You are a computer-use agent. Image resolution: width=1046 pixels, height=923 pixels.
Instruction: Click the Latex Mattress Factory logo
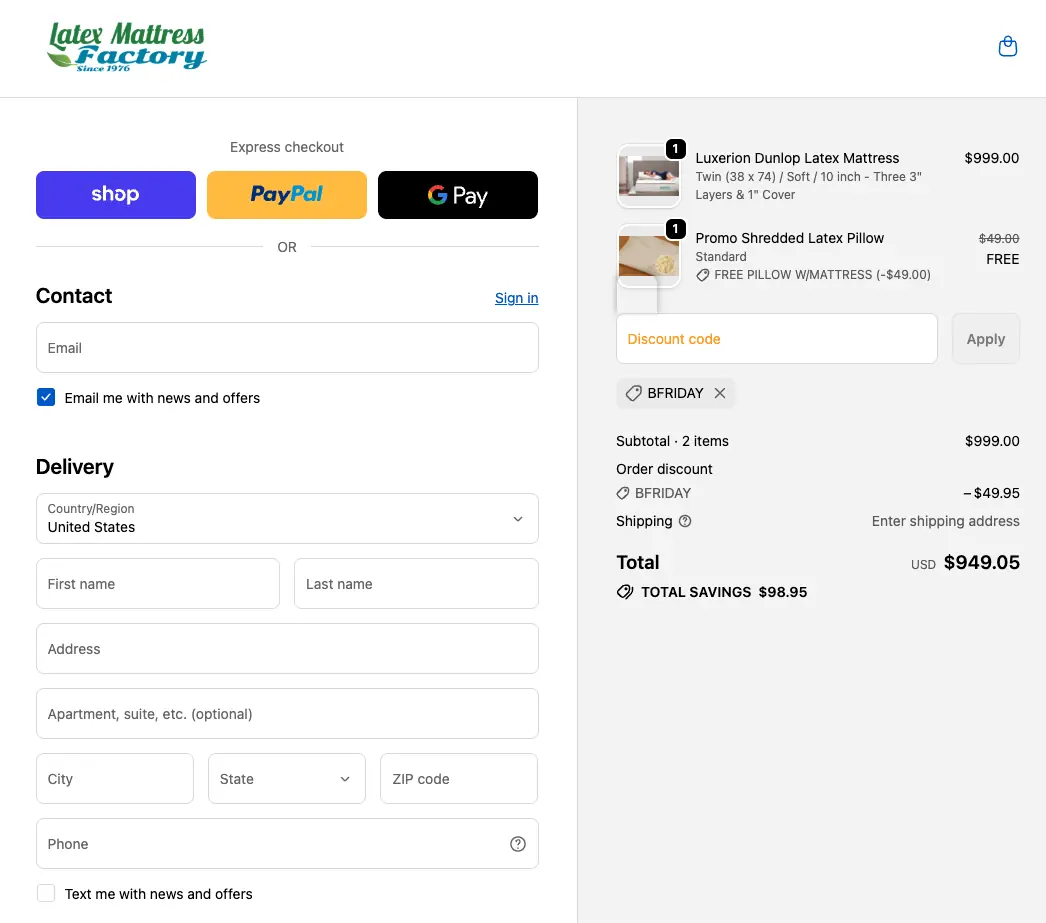pos(127,48)
